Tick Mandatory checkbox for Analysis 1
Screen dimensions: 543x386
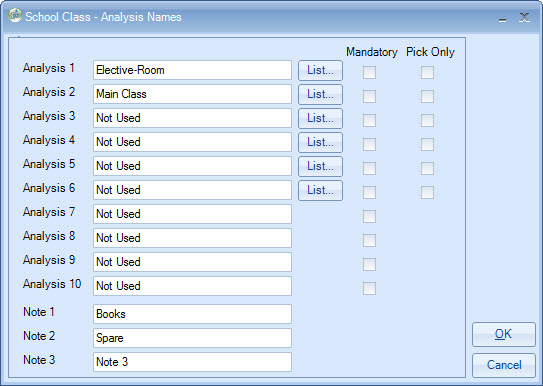pyautogui.click(x=369, y=72)
